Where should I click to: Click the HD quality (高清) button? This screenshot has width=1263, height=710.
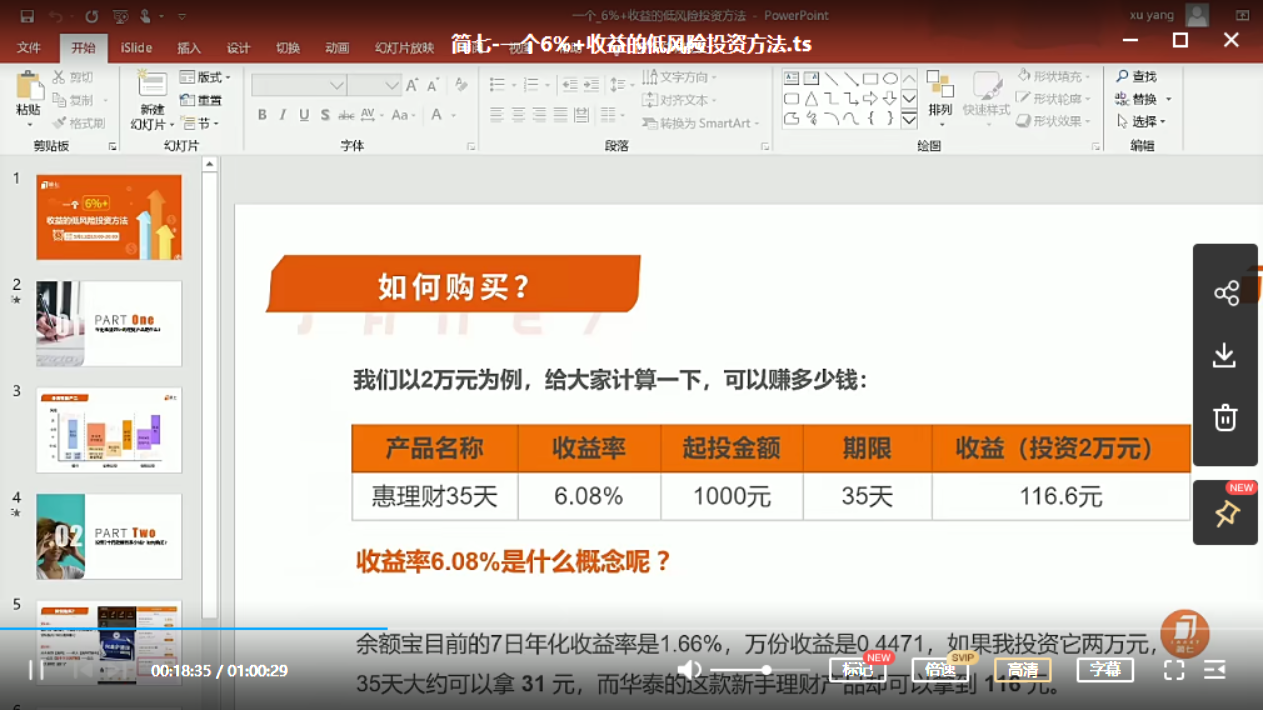coord(1023,670)
